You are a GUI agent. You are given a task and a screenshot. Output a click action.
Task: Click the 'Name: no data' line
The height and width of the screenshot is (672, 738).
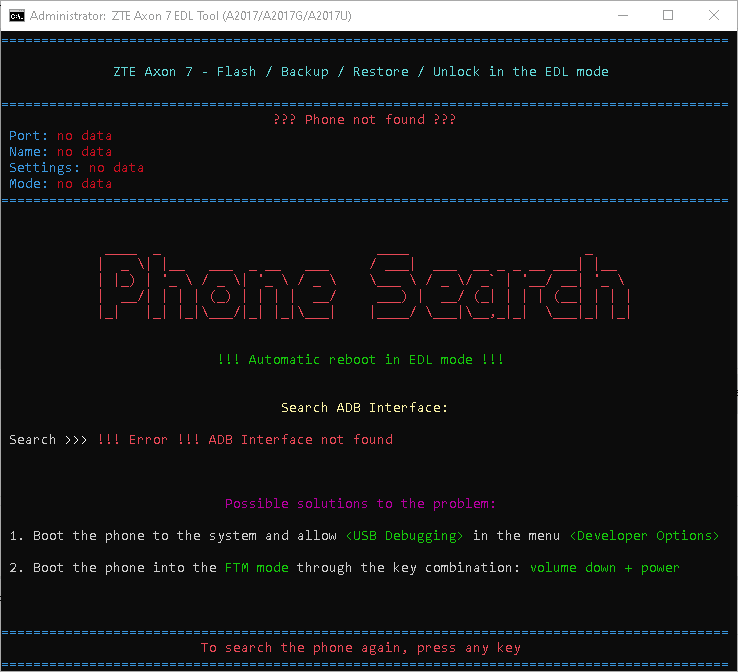(x=60, y=152)
